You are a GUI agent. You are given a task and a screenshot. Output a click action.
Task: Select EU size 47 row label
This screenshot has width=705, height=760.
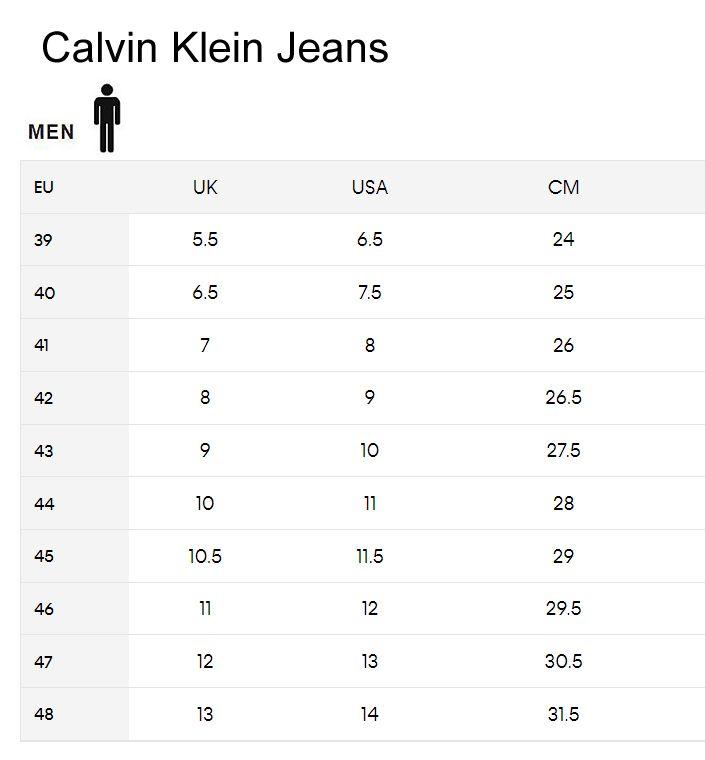43,662
